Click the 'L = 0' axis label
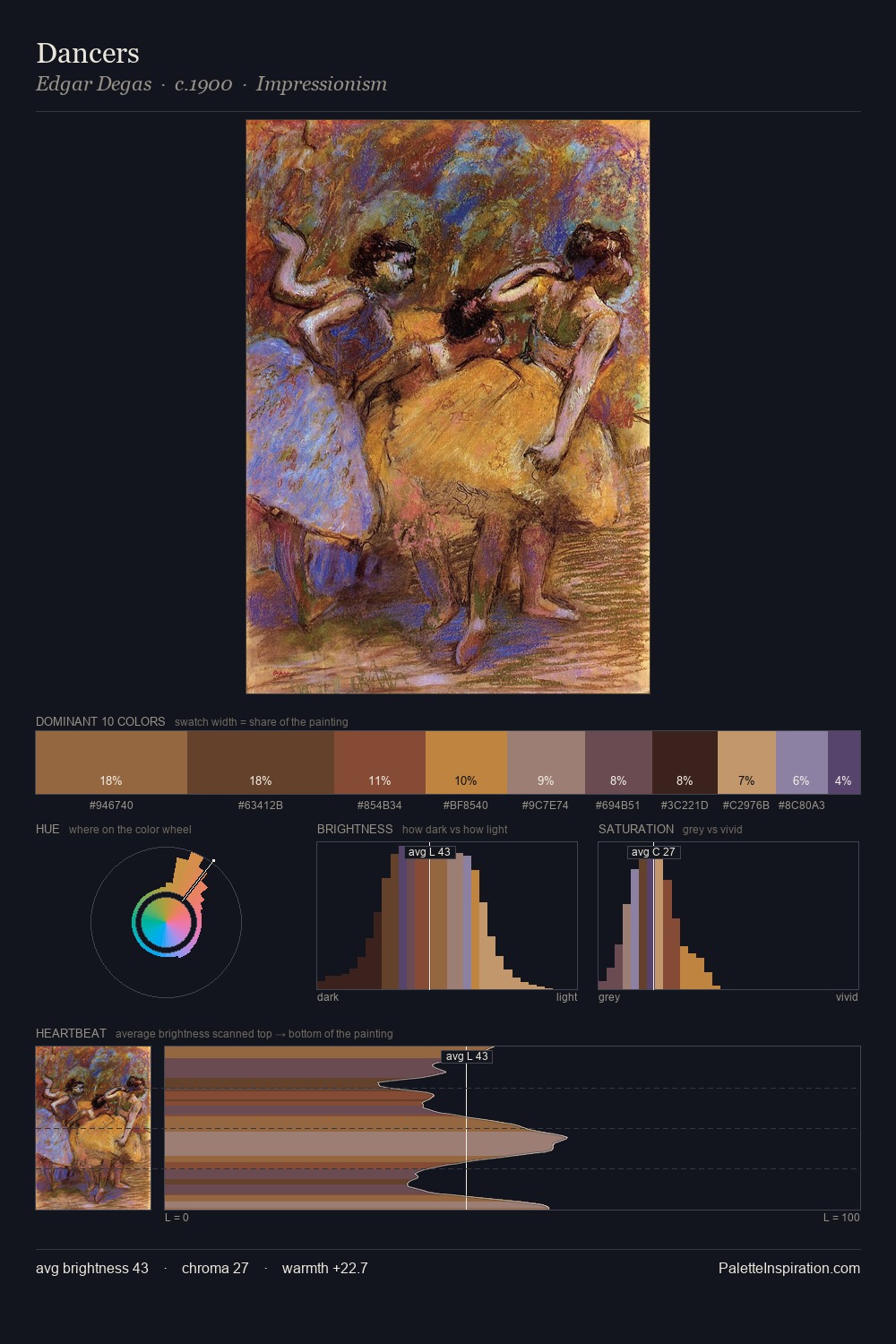The width and height of the screenshot is (896, 1344). tap(177, 1218)
